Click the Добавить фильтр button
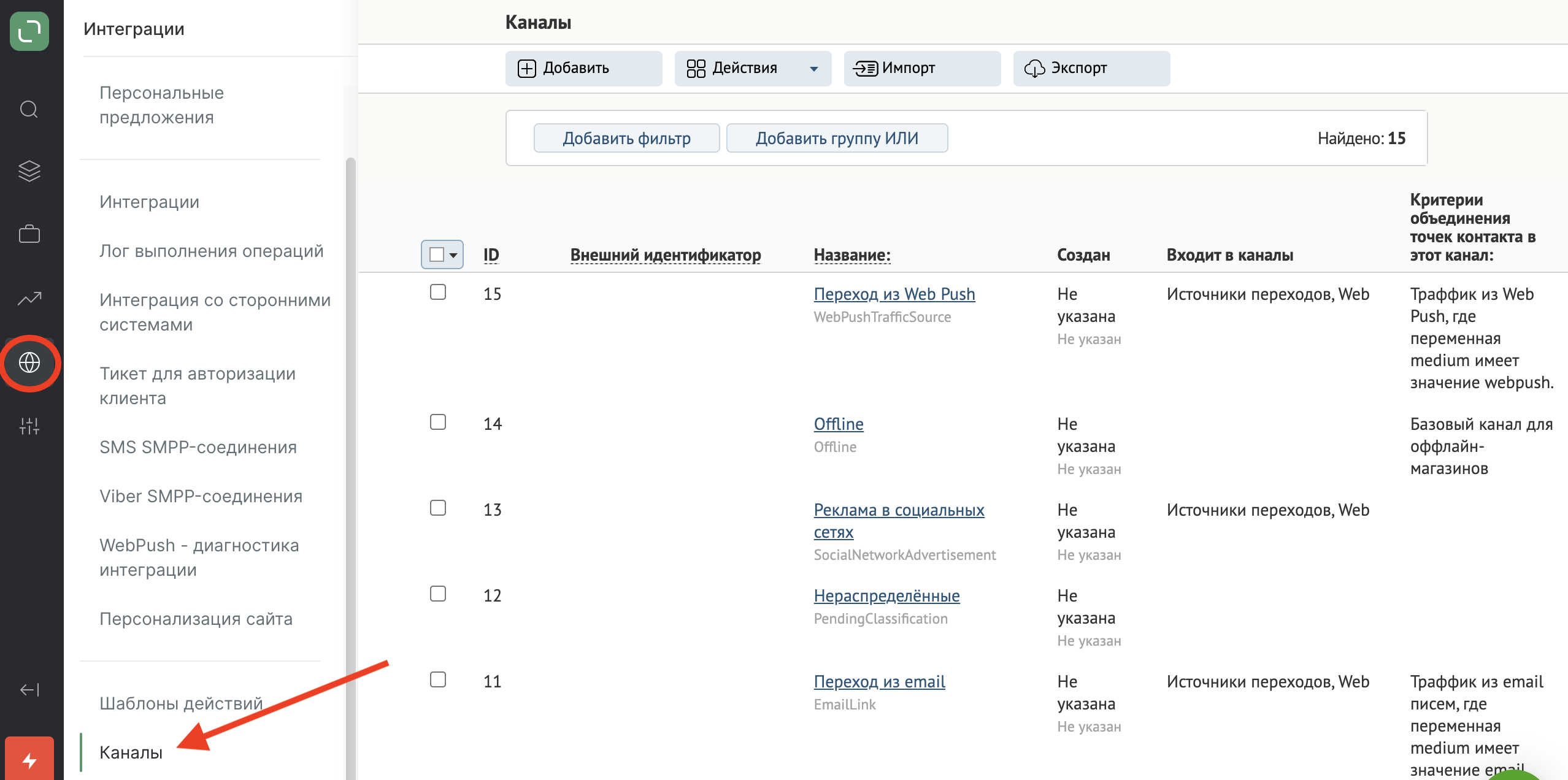Viewport: 1568px width, 780px height. pos(626,138)
